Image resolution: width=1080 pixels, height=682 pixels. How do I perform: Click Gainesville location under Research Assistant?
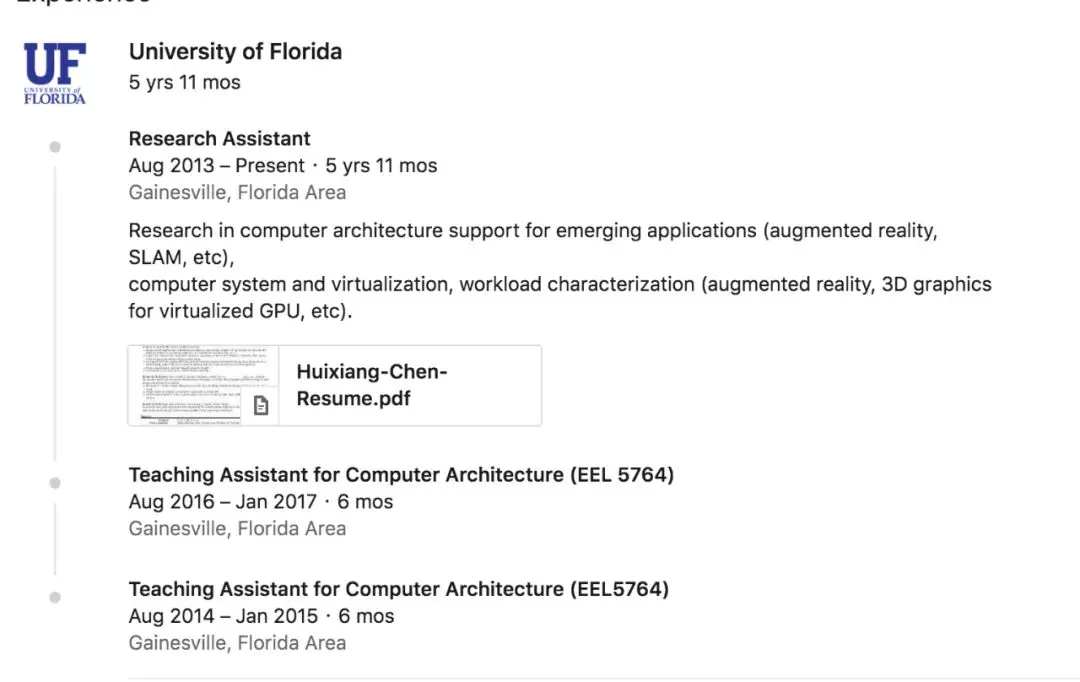pos(238,192)
